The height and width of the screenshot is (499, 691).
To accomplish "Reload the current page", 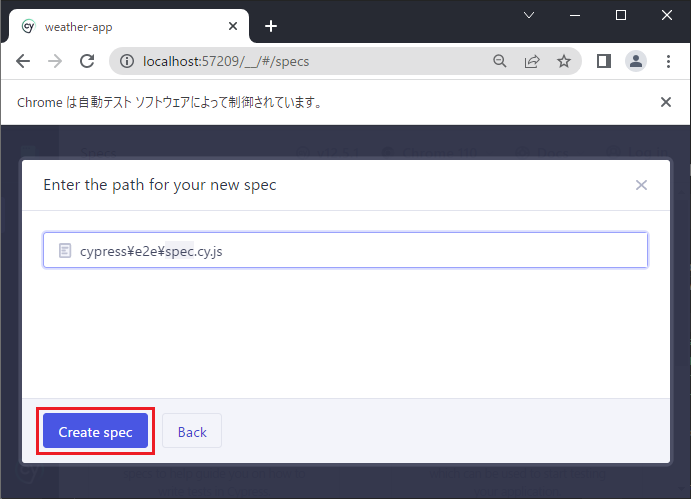I will [87, 61].
